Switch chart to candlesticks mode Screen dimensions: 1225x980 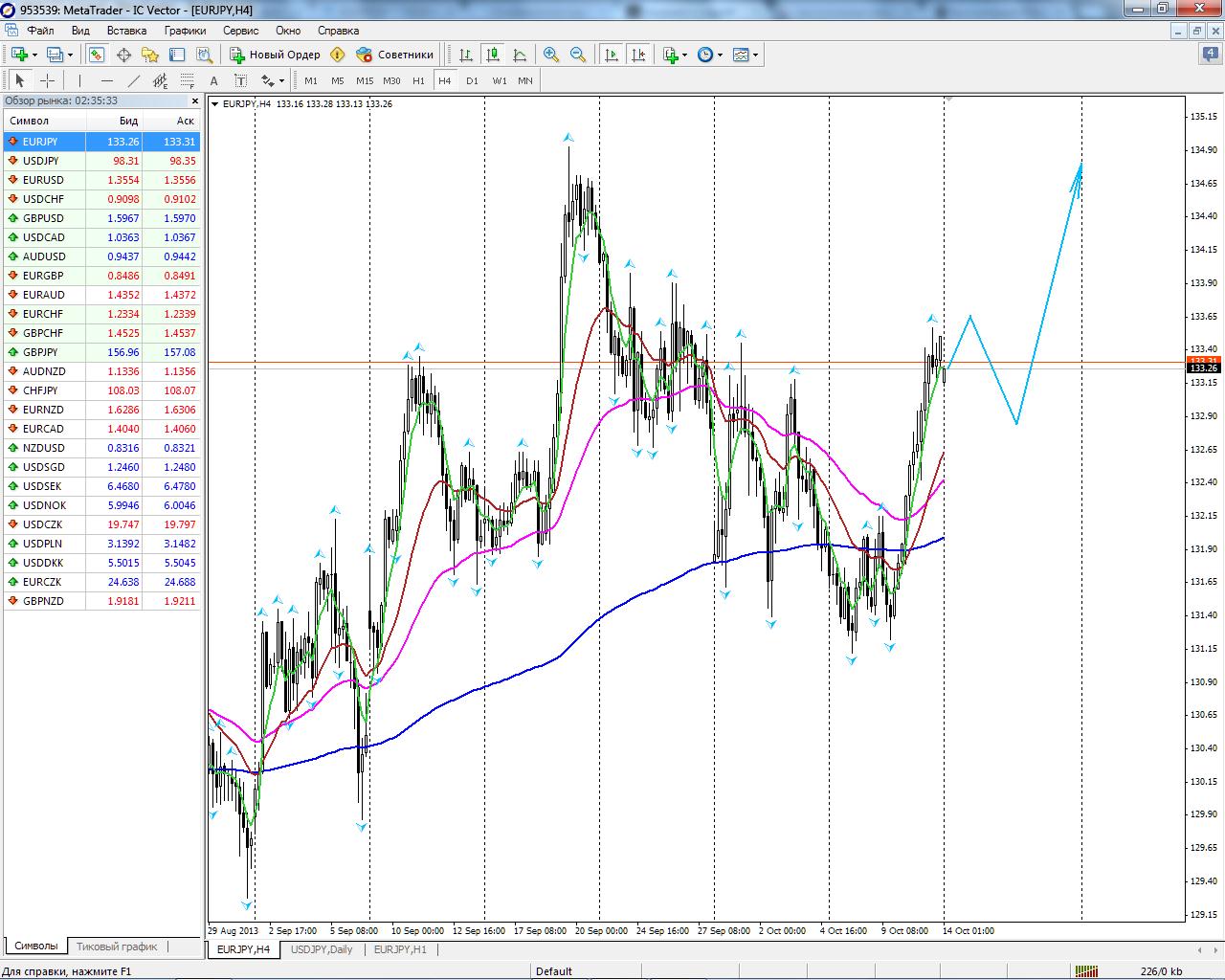(492, 55)
